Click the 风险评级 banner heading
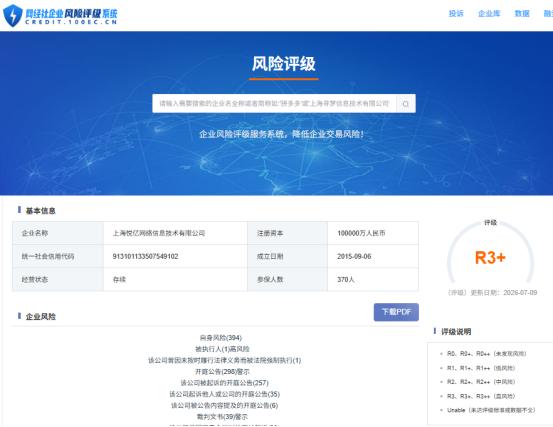553x427 pixels. 284,64
